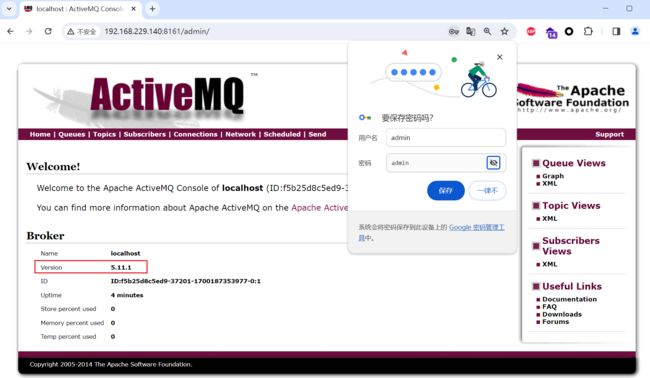
Task: Click the blue save password button
Action: coord(446,191)
